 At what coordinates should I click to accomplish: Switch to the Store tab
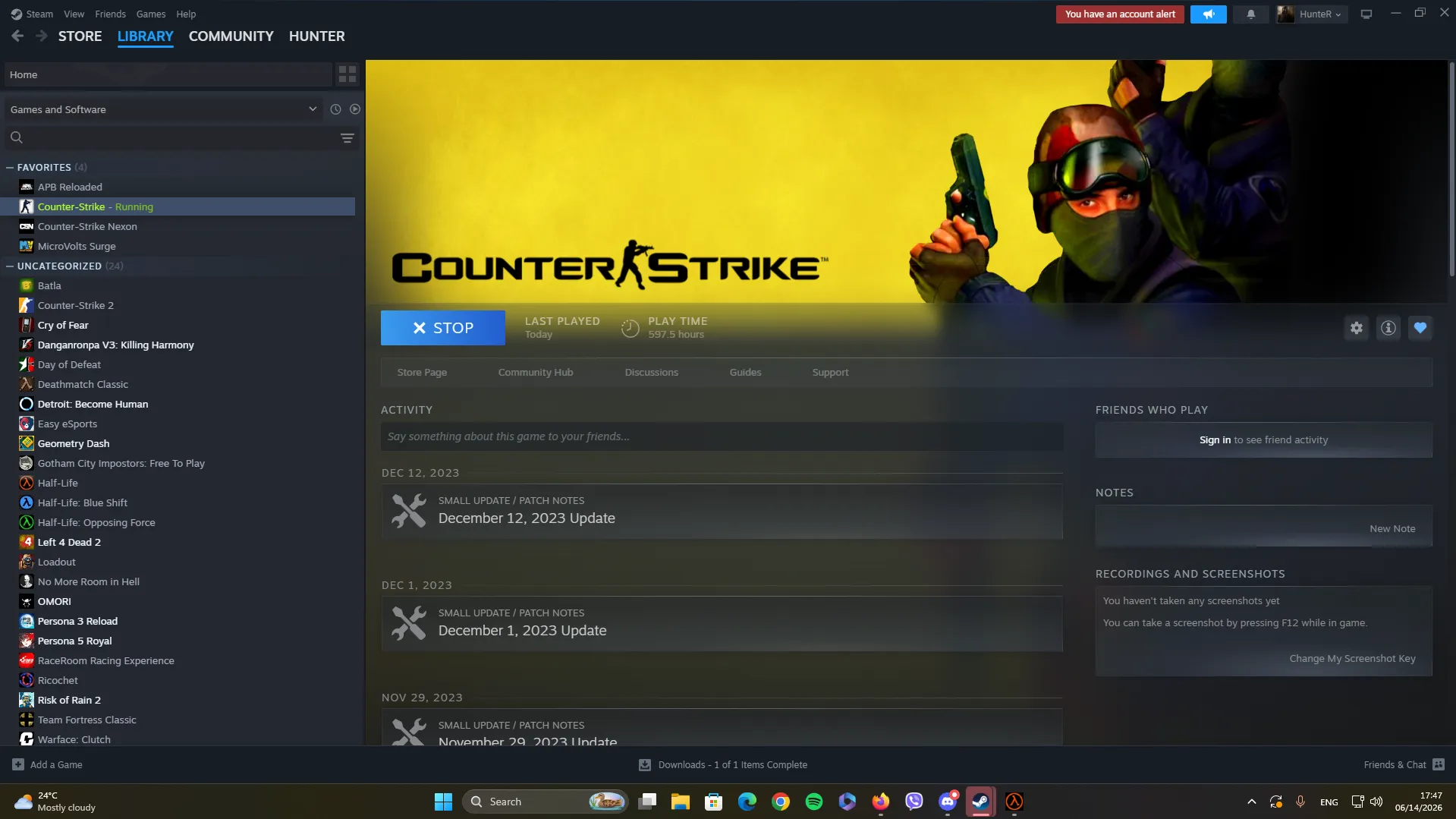click(80, 36)
